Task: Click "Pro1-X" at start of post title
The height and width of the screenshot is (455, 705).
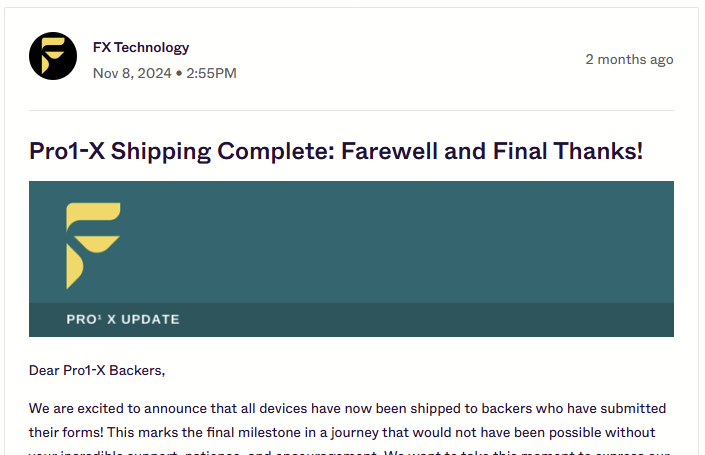Action: (x=66, y=152)
